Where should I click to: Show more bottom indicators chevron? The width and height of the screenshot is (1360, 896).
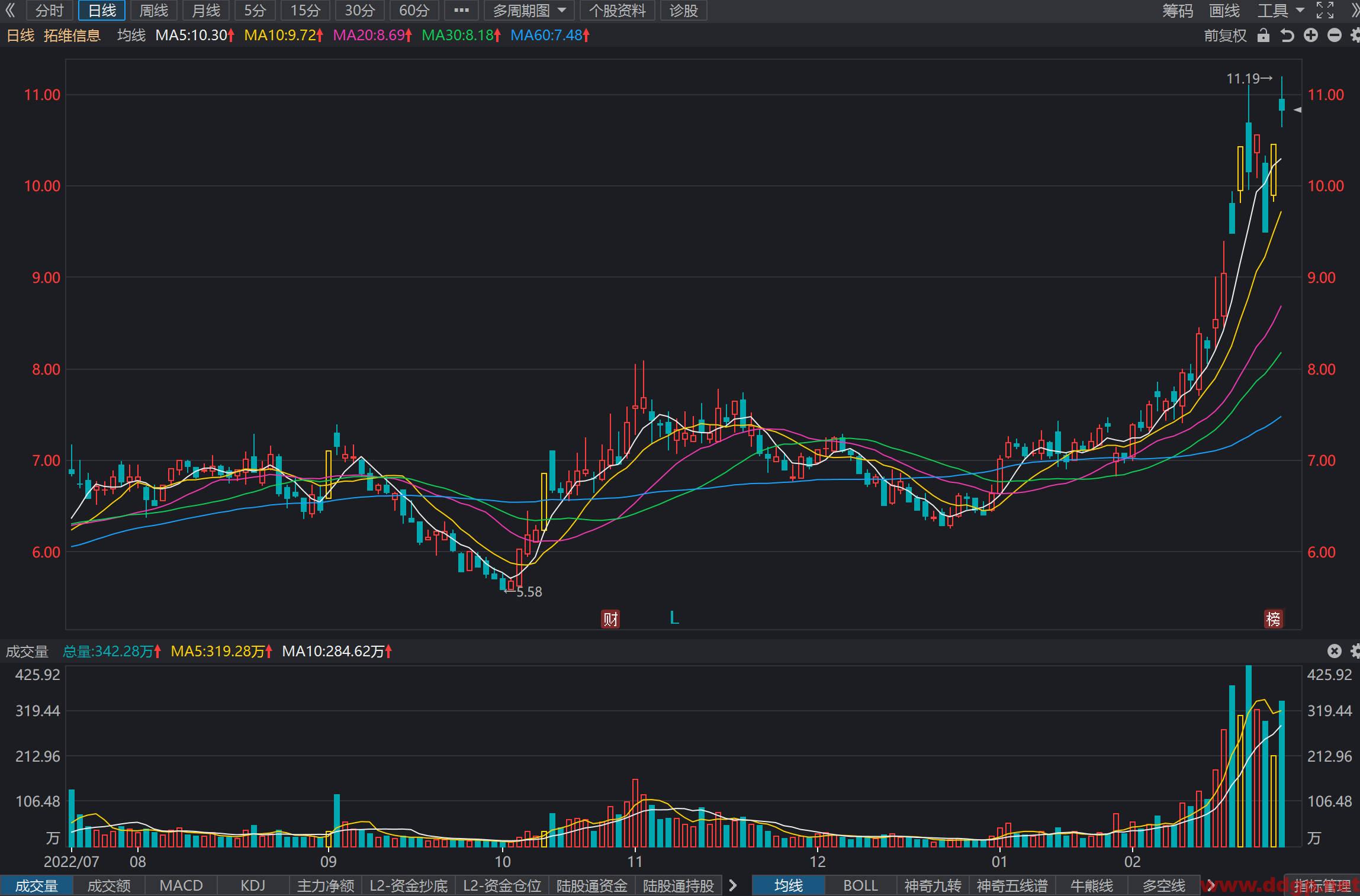coord(734,885)
